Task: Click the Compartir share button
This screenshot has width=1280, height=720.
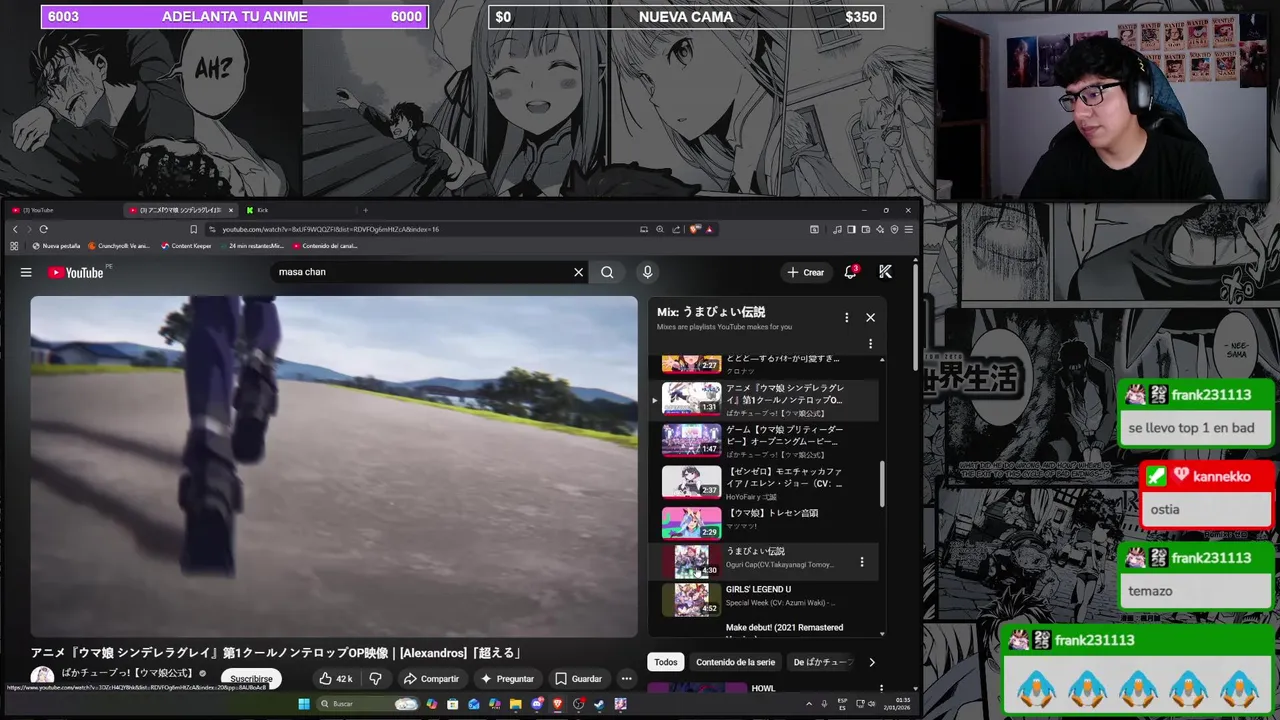Action: point(431,679)
